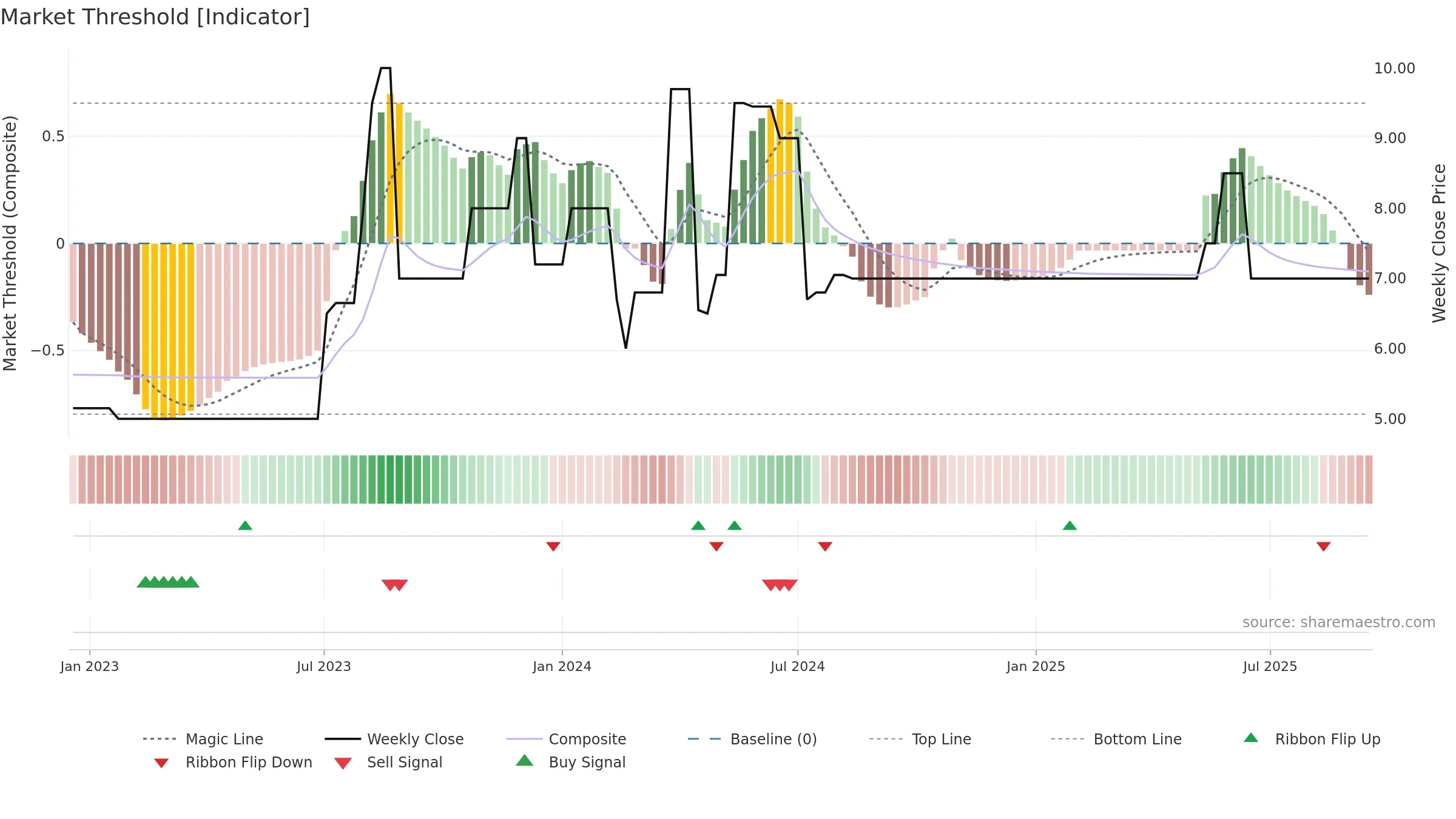Click the Ribbon Flip Down marker after Jul 2024

pos(825,547)
